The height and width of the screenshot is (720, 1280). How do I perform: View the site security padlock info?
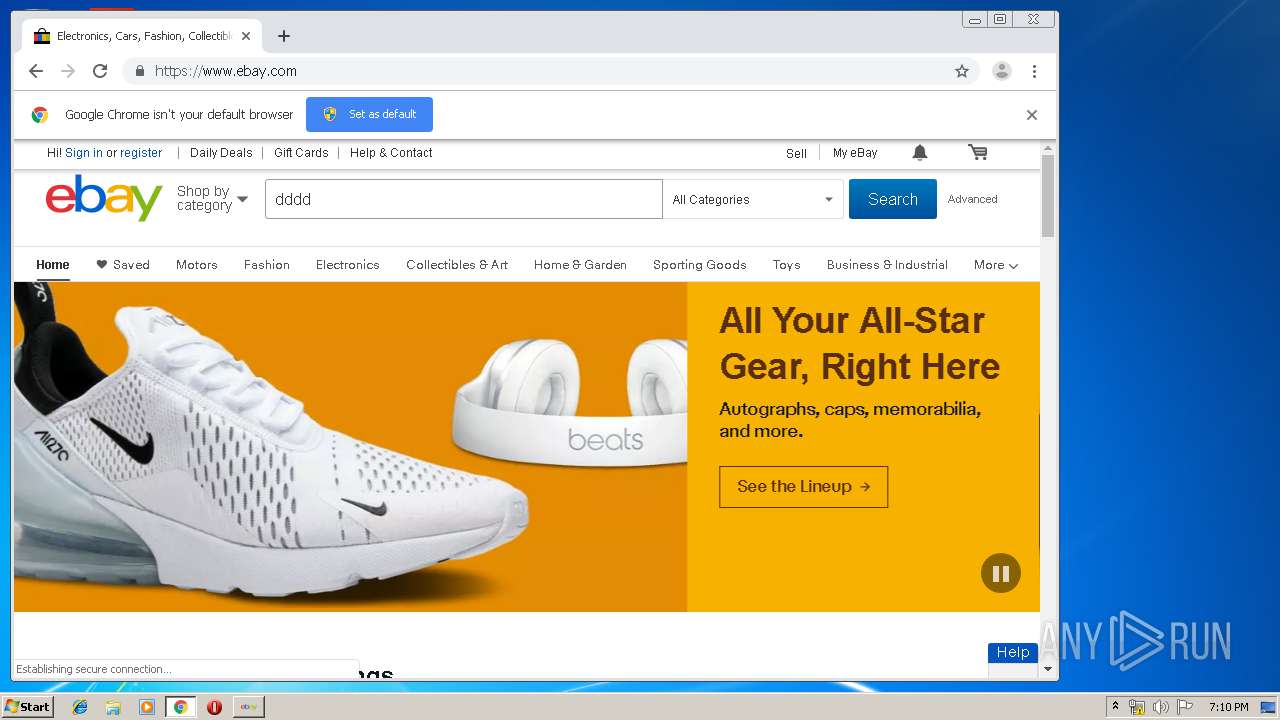139,71
